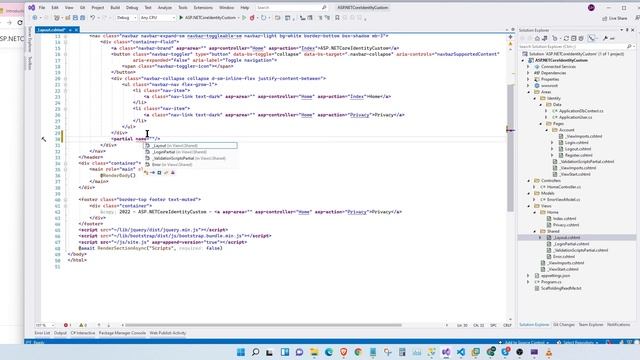The height and width of the screenshot is (360, 640).
Task: Click the editor vertical scrollbar thumb
Action: click(510, 148)
